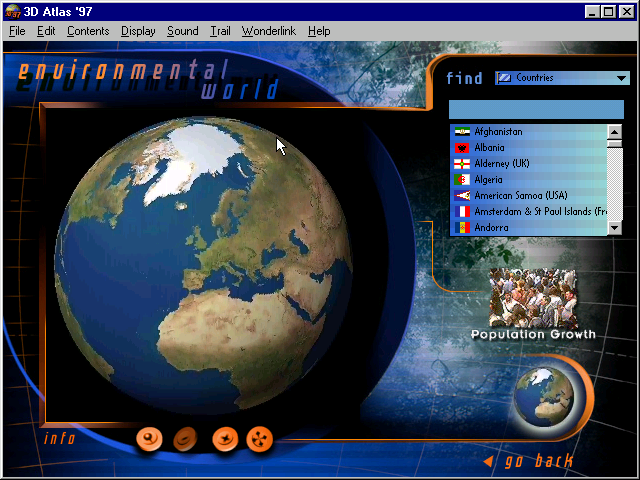The image size is (640, 480).
Task: Select Amsterdam & St Paul Islands entry
Action: (x=528, y=211)
